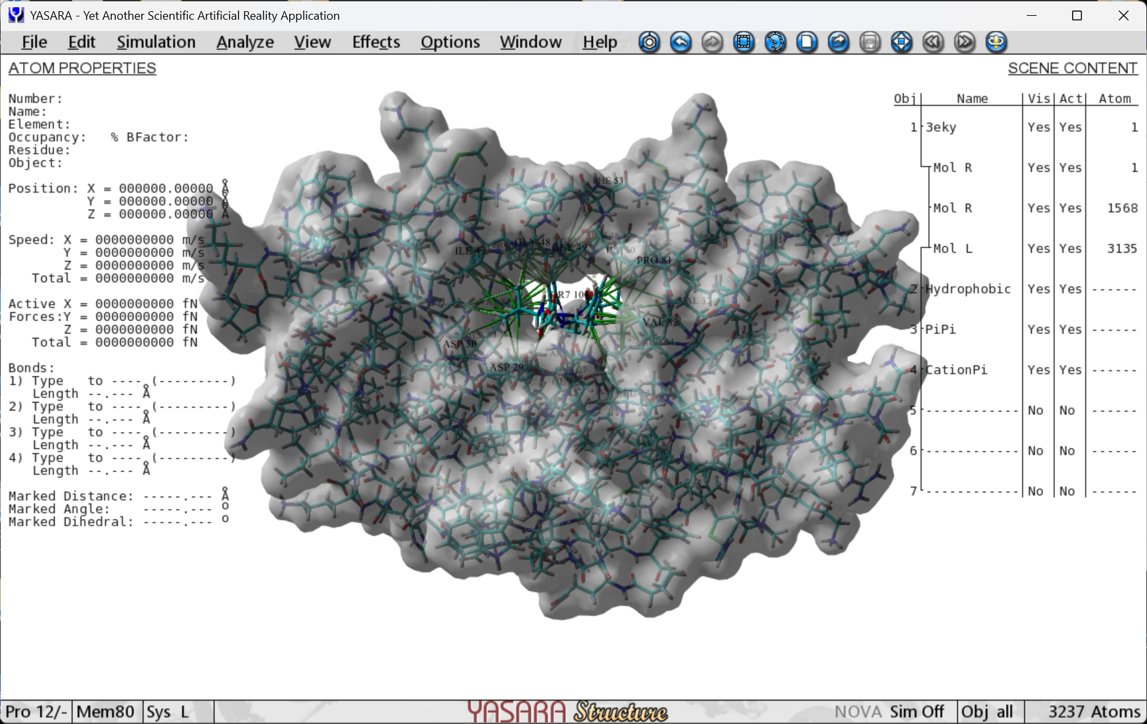Click the 'ASP 30' residue label
Viewport: 1147px width, 724px height.
(459, 344)
